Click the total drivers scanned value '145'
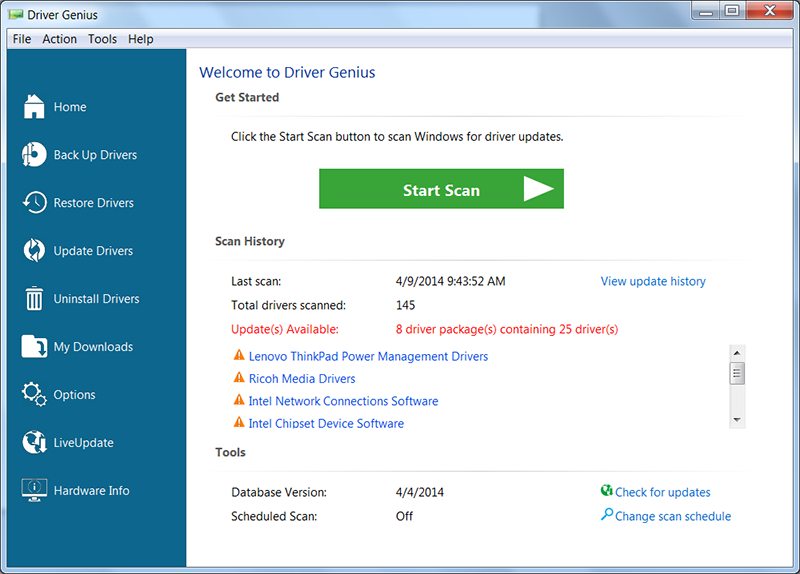800x574 pixels. pos(406,306)
